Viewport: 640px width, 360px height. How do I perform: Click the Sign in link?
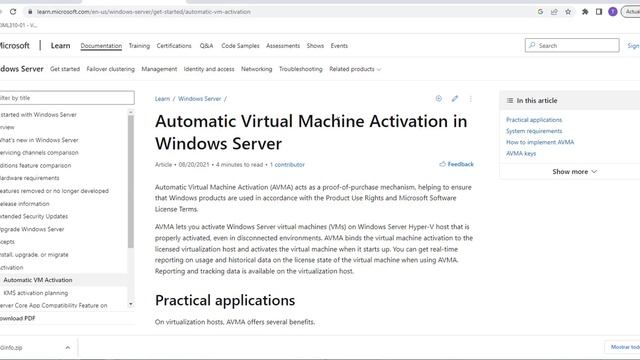[633, 46]
